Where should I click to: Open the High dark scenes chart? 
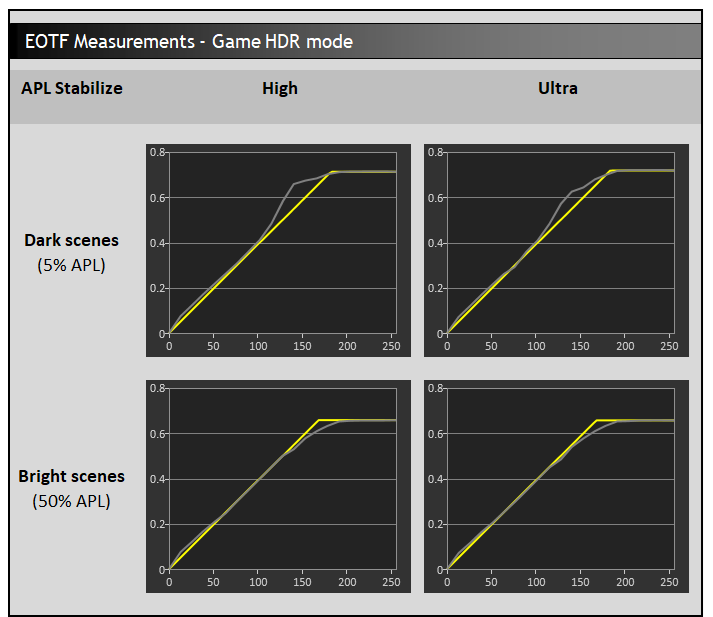click(278, 251)
